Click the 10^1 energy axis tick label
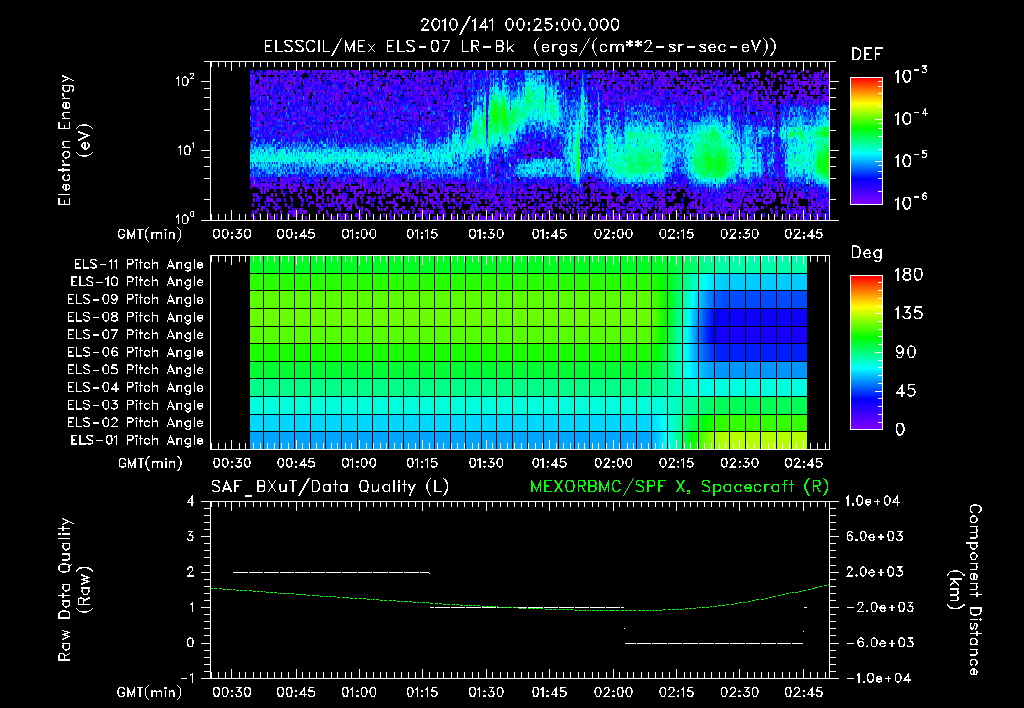 pyautogui.click(x=185, y=150)
